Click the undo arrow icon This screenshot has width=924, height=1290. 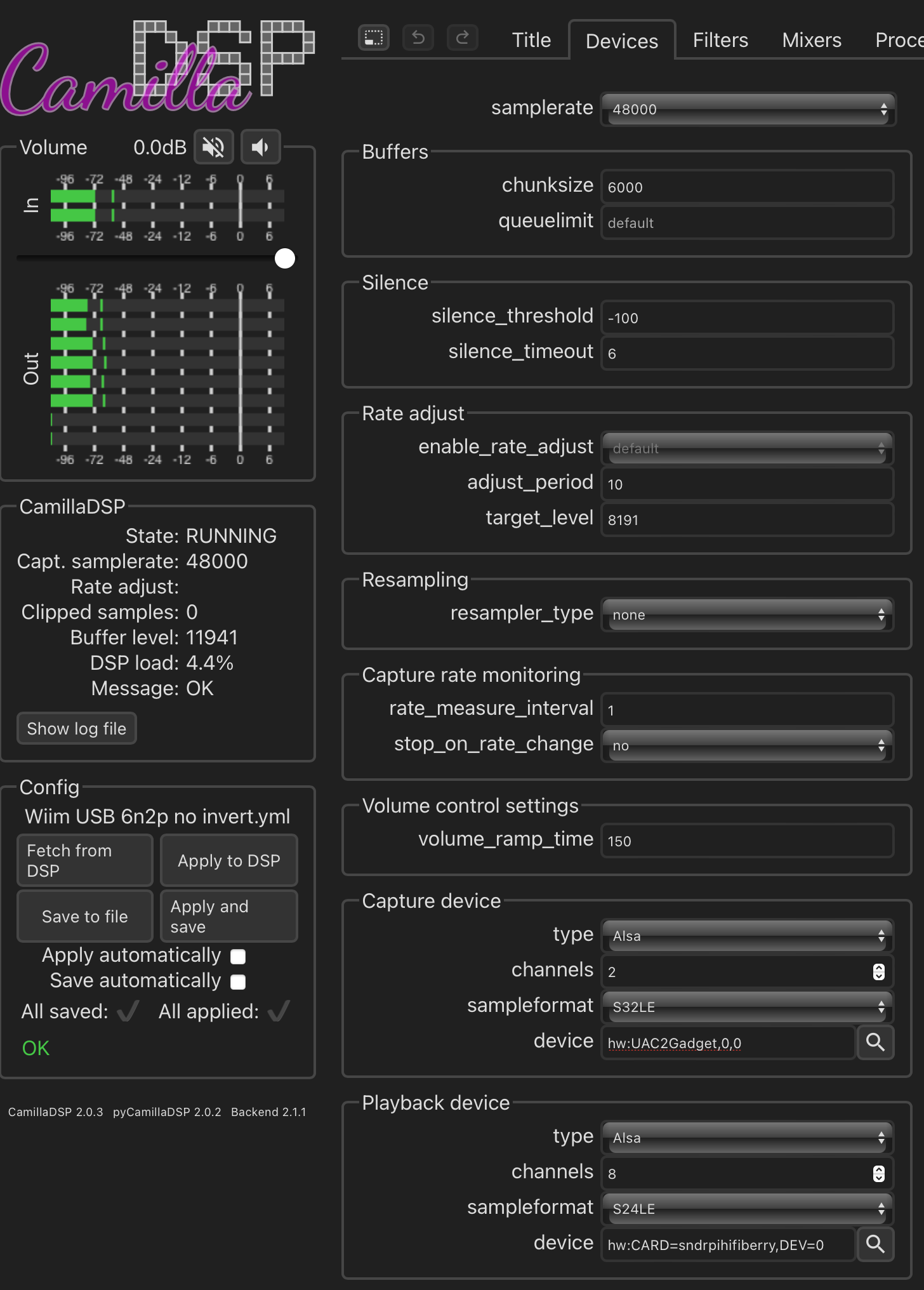(418, 38)
